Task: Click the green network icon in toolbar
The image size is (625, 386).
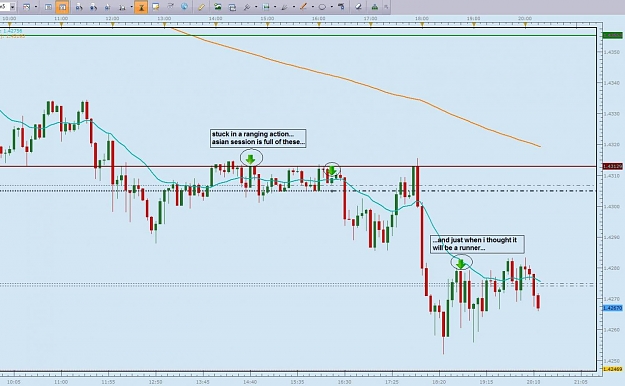Action: click(x=375, y=7)
